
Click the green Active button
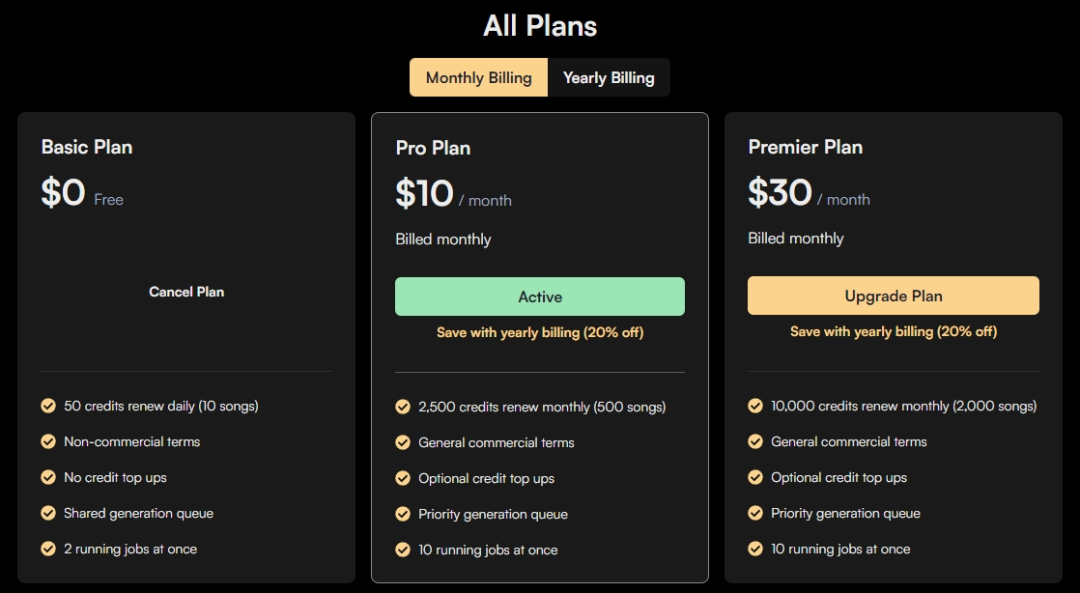coord(540,297)
